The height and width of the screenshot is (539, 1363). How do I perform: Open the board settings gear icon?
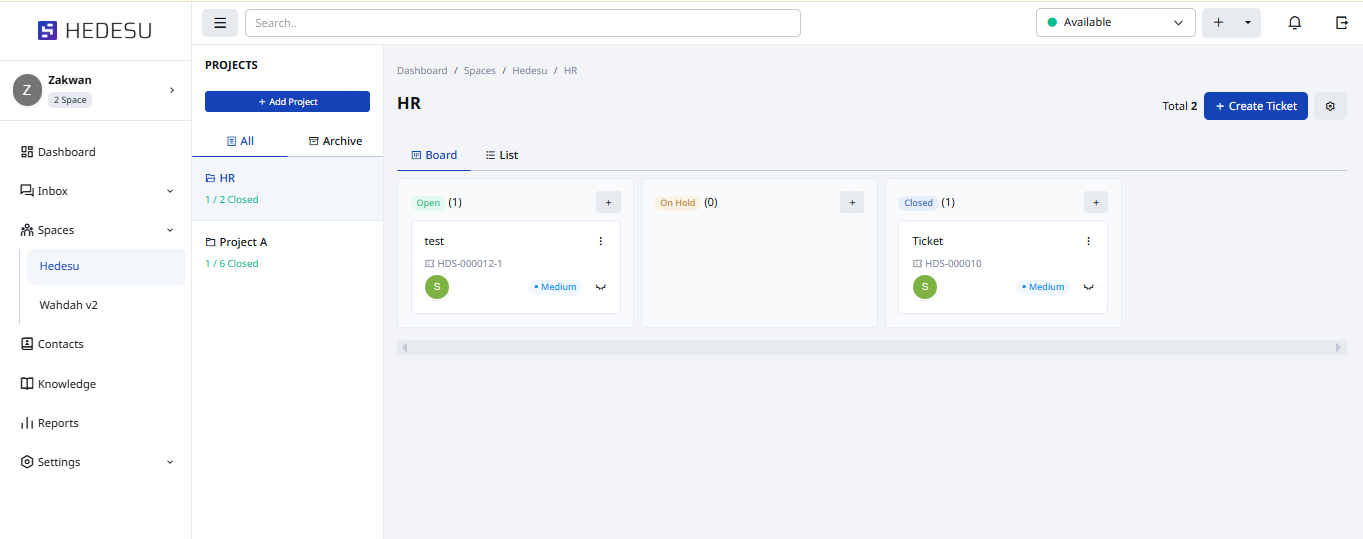pos(1330,106)
